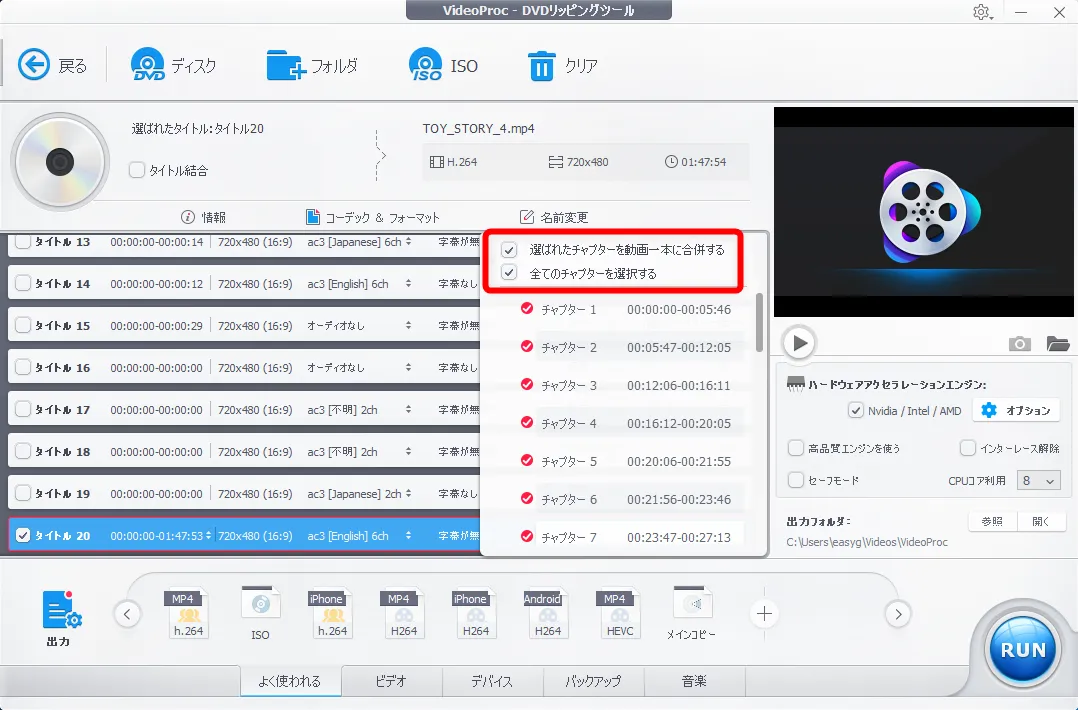
Task: Deselect チャプター 1 red check
Action: pos(527,309)
